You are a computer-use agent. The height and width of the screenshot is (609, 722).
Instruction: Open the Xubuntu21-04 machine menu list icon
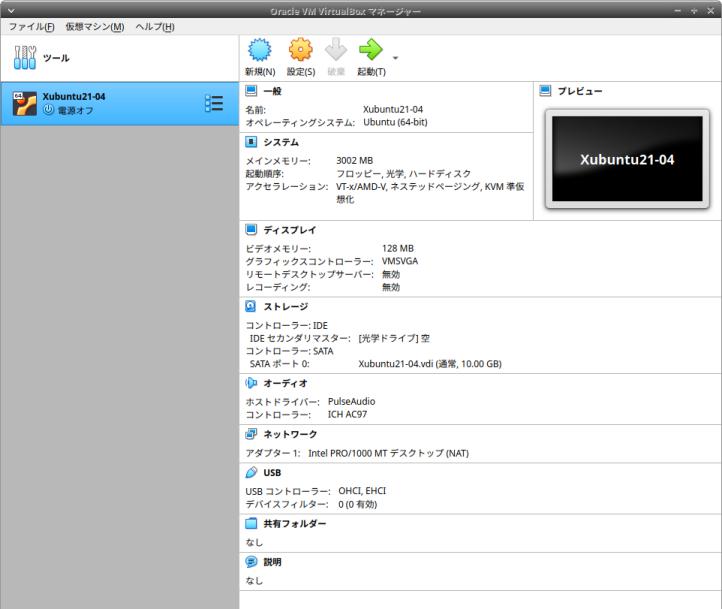click(x=214, y=104)
